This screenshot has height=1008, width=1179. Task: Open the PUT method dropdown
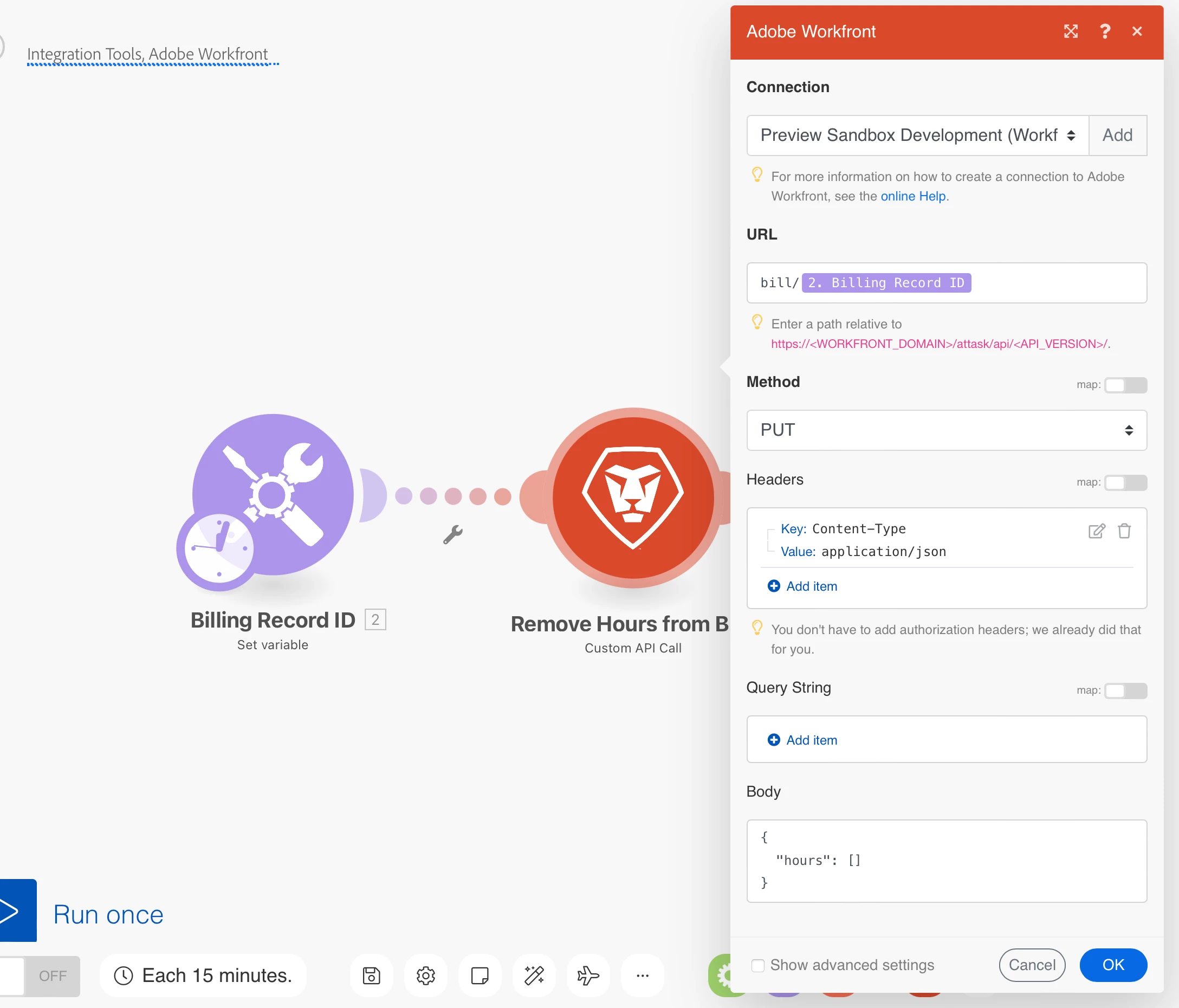[x=945, y=430]
